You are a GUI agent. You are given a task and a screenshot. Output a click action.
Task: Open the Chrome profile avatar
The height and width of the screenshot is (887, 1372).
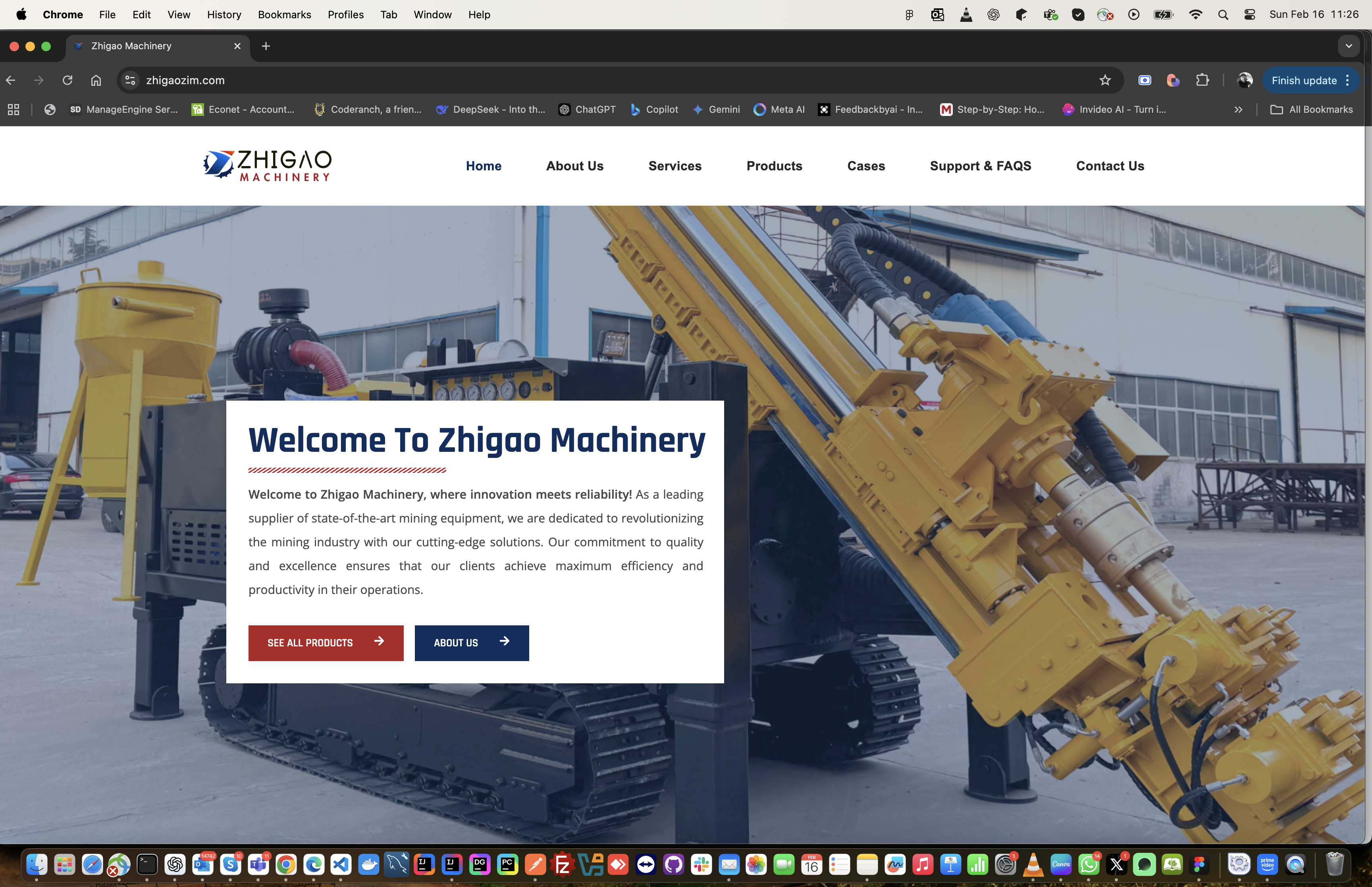click(1244, 81)
